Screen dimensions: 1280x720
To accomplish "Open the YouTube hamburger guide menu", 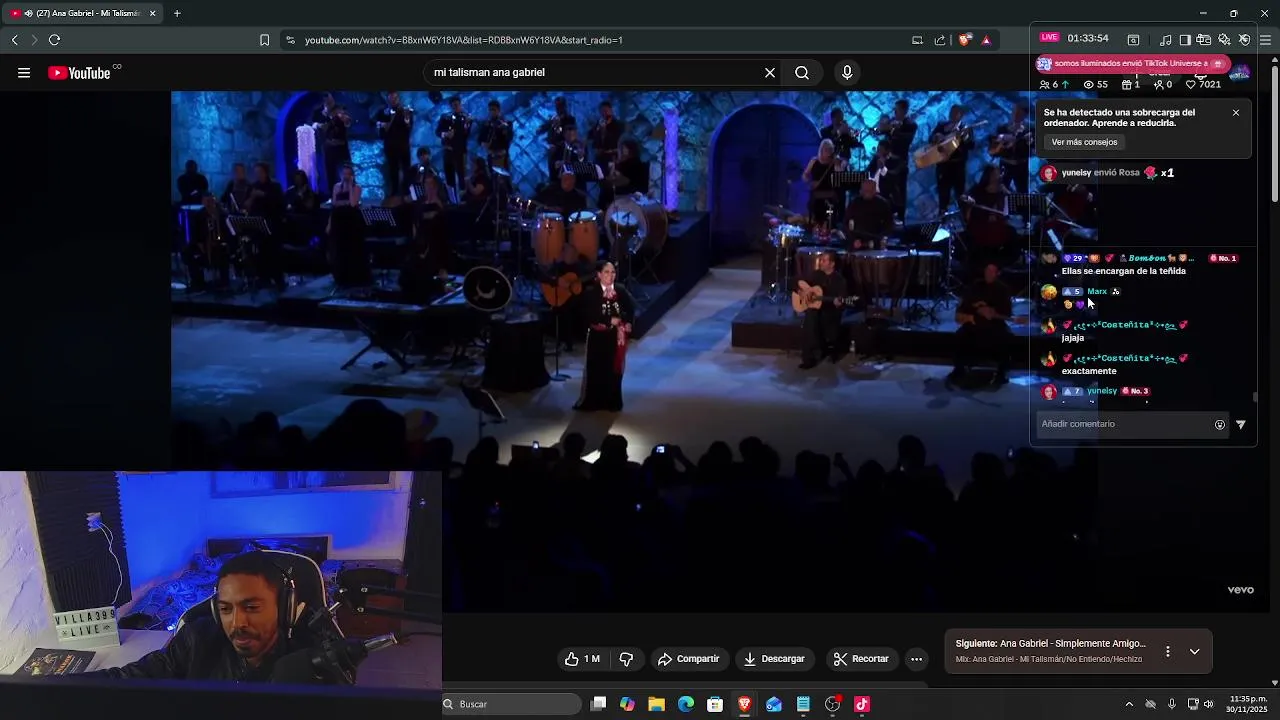I will (24, 72).
